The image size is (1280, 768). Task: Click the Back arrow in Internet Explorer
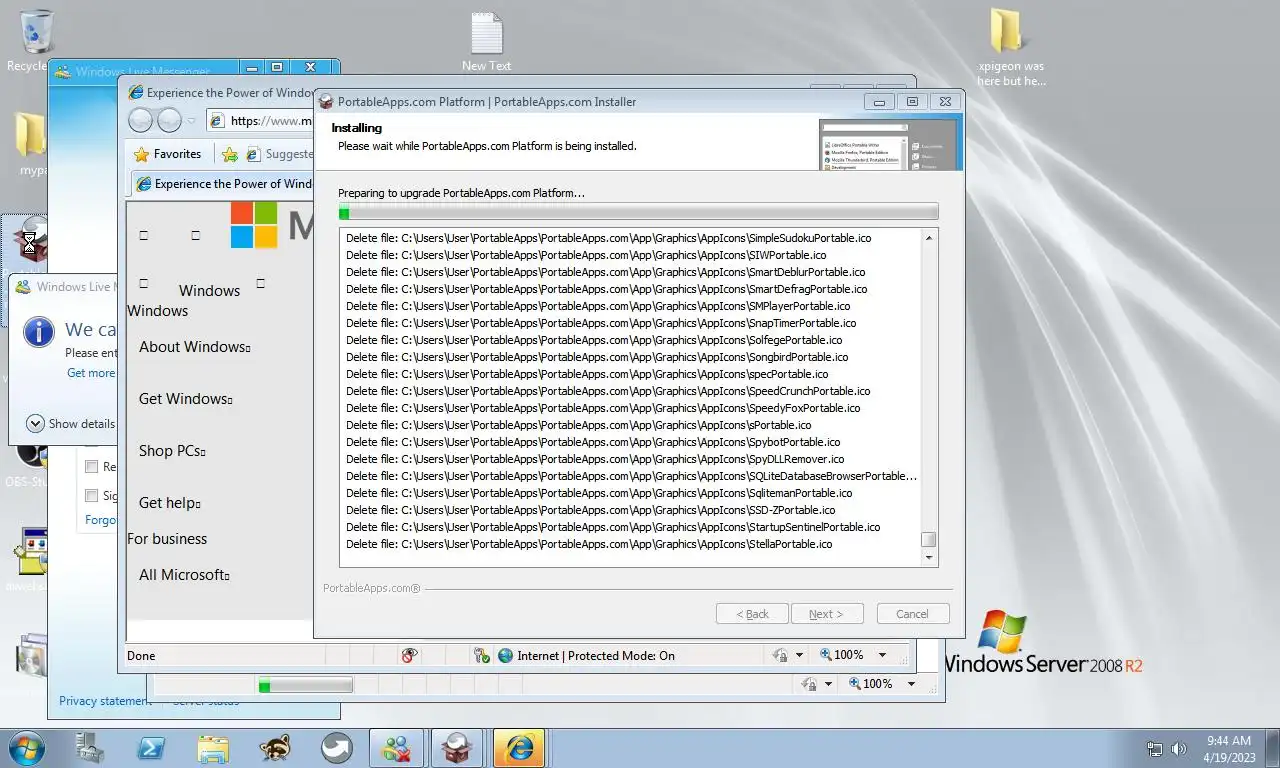141,121
